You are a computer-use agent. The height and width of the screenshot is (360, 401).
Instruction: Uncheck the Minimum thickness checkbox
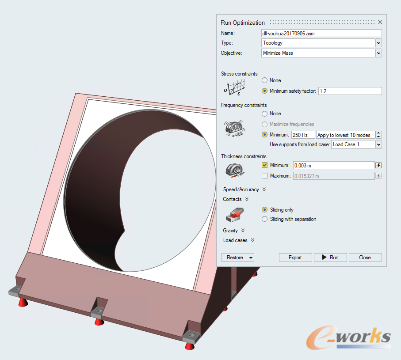tap(265, 165)
